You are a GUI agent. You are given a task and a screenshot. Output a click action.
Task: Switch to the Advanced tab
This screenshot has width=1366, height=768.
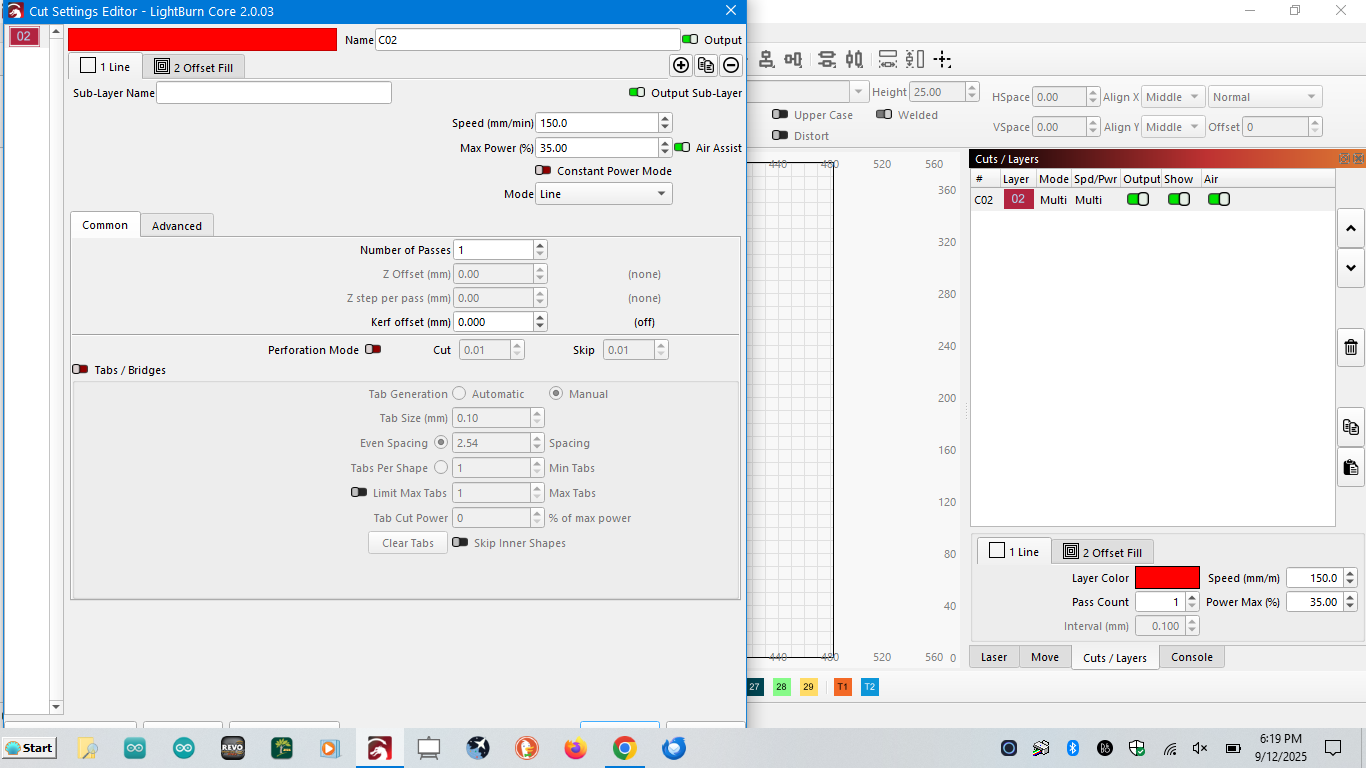tap(177, 226)
